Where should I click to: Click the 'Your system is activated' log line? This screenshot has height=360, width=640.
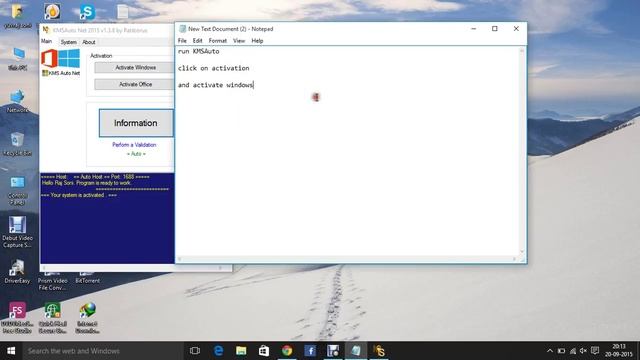pyautogui.click(x=79, y=196)
